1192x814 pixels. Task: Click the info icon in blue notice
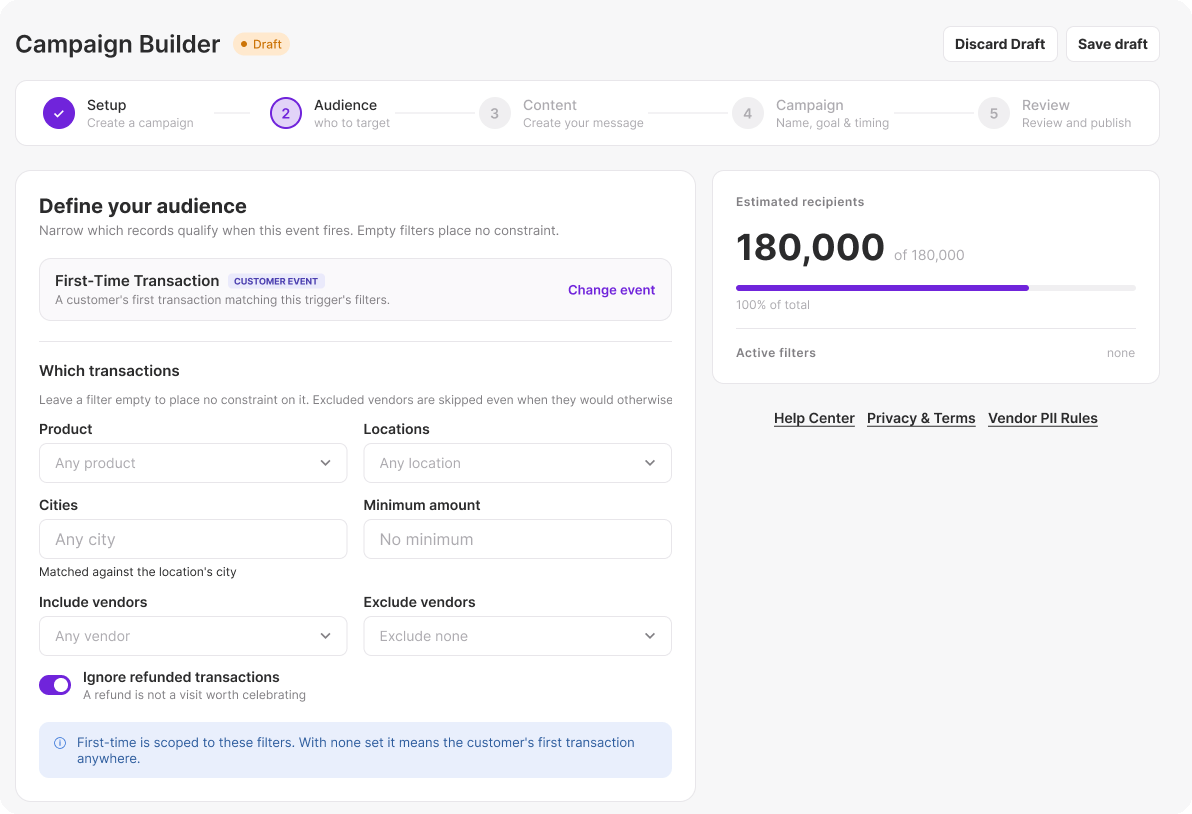pos(60,743)
